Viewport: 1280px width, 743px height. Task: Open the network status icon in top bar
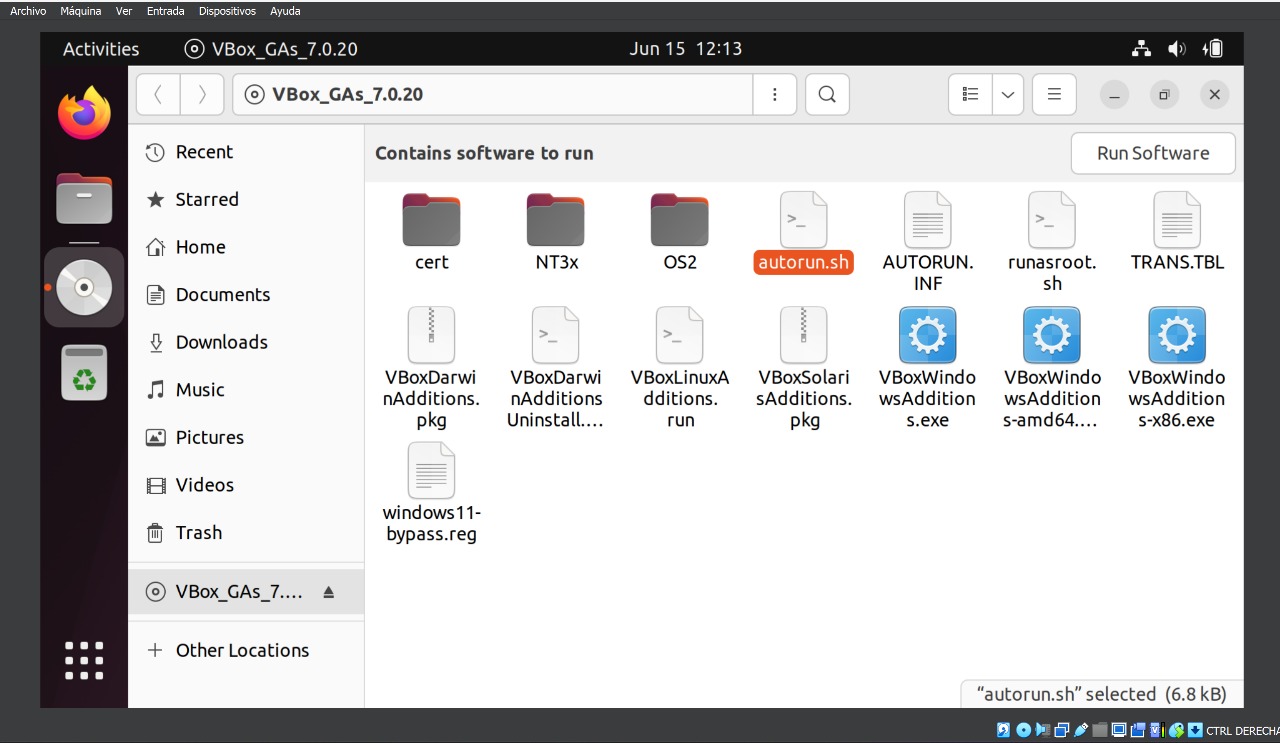point(1141,49)
